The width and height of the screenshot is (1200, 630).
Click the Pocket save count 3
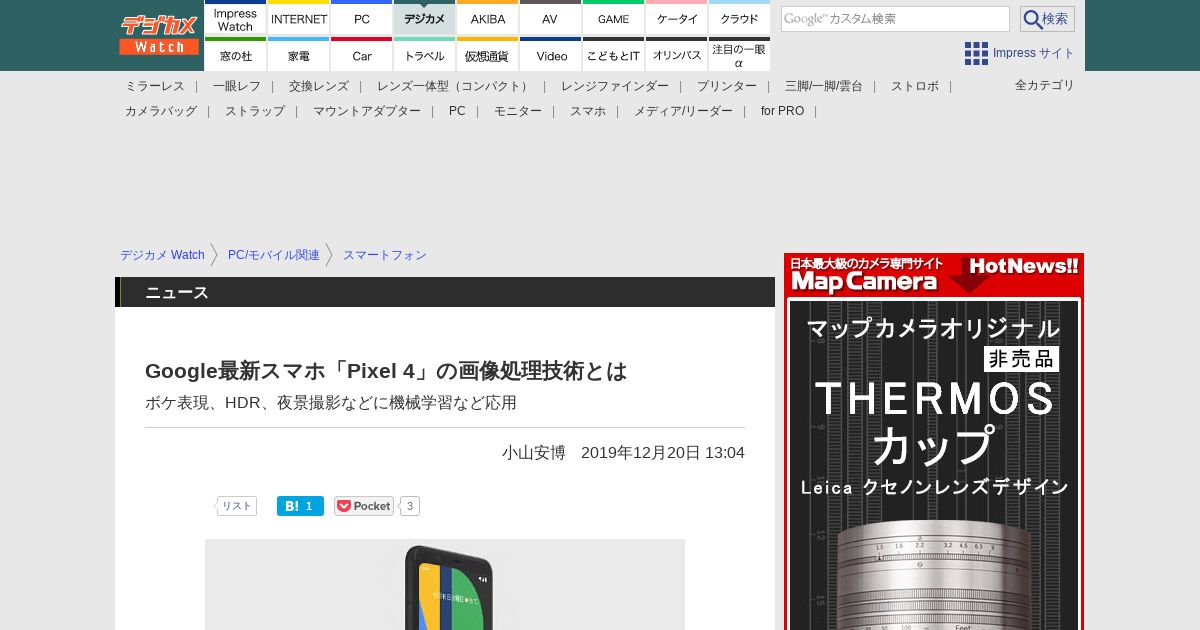click(410, 506)
